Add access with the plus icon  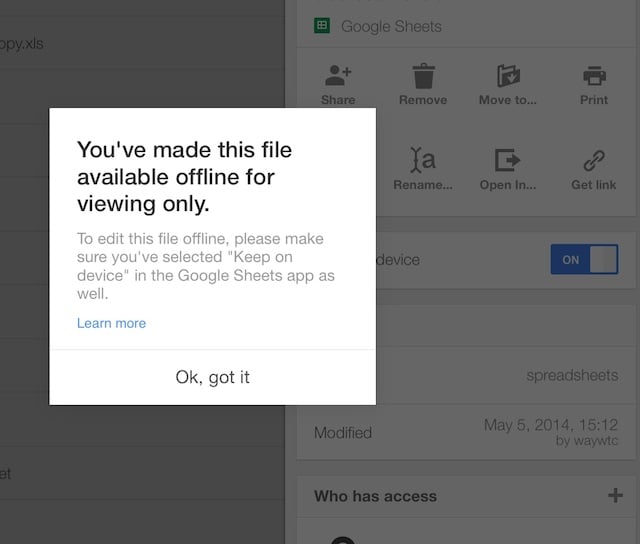615,495
